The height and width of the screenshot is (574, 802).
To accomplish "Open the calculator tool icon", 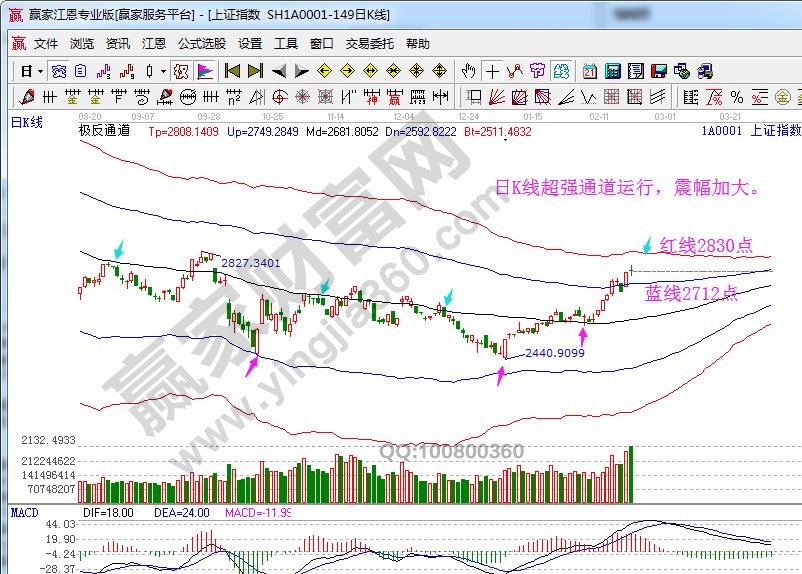I will (612, 71).
